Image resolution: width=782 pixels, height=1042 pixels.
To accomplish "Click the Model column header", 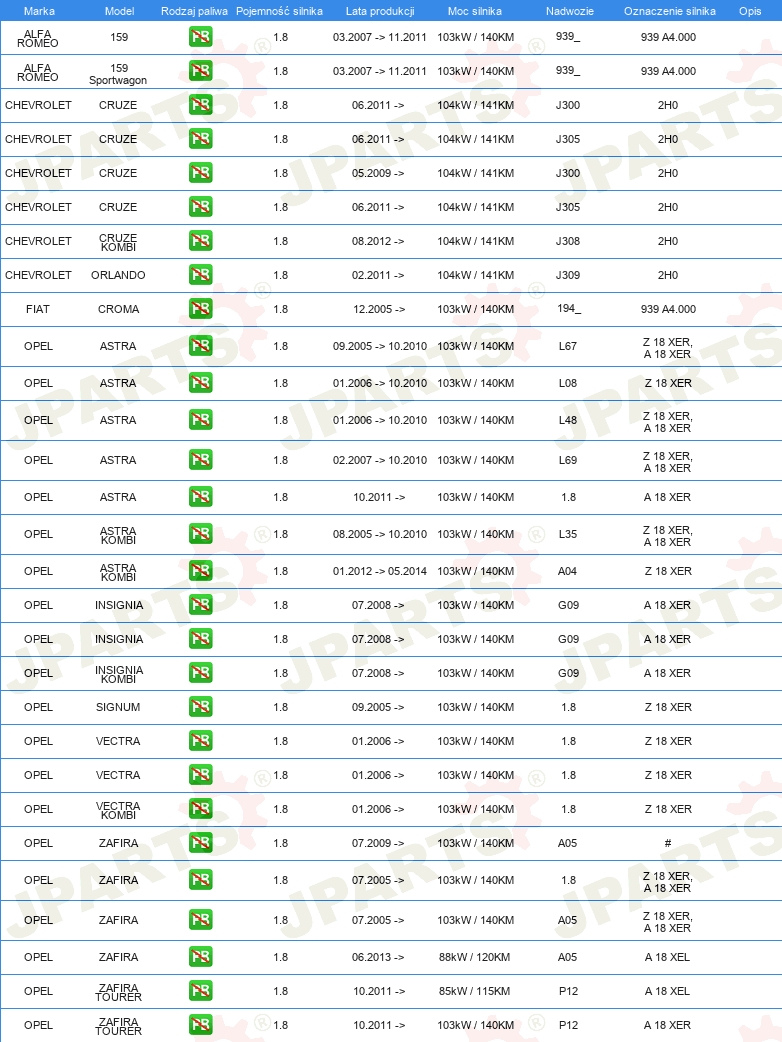I will 120,11.
